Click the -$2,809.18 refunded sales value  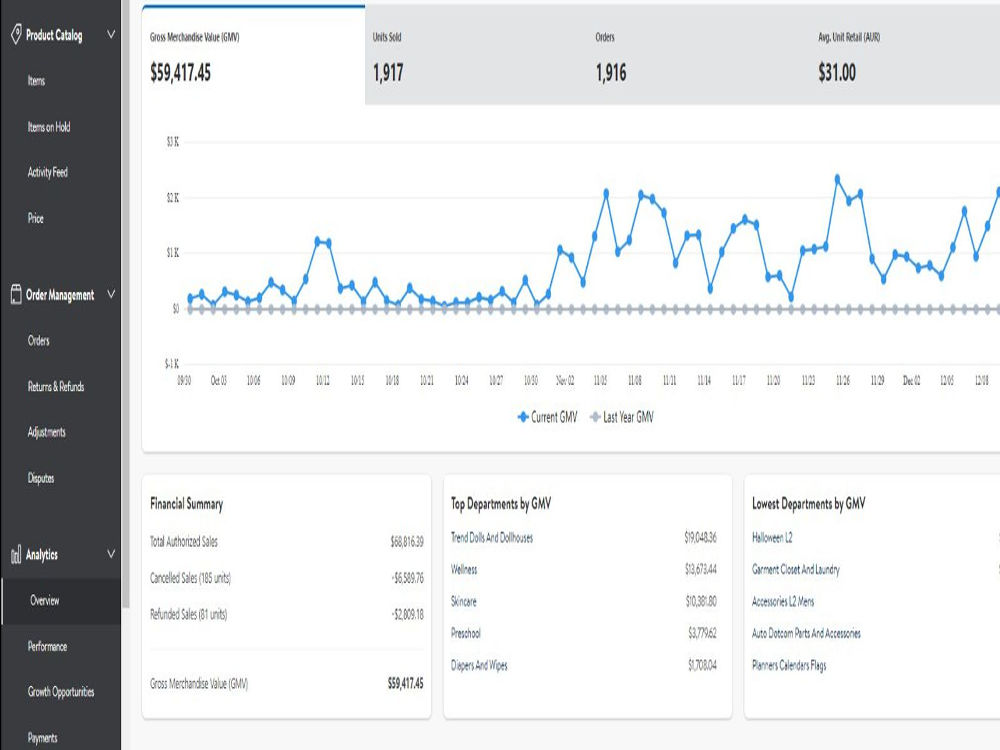pyautogui.click(x=408, y=615)
